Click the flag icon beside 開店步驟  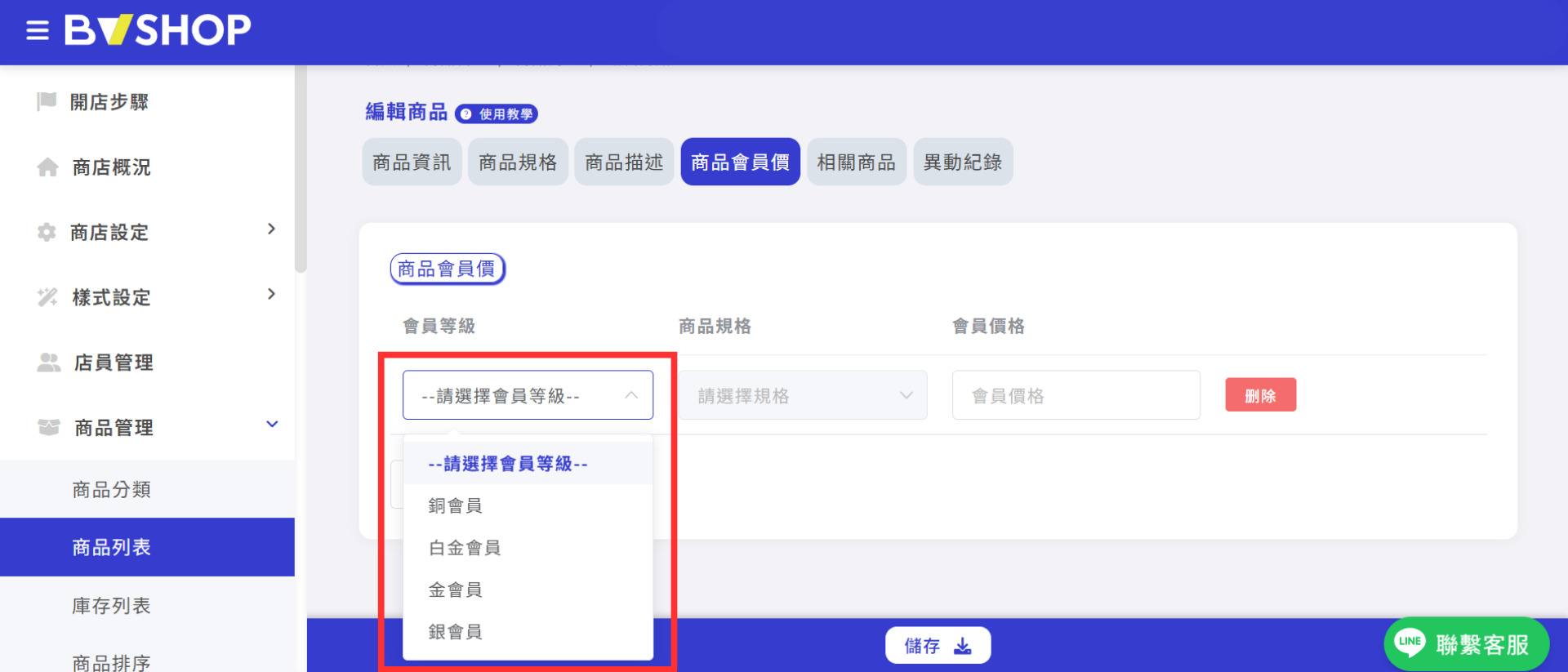click(47, 101)
